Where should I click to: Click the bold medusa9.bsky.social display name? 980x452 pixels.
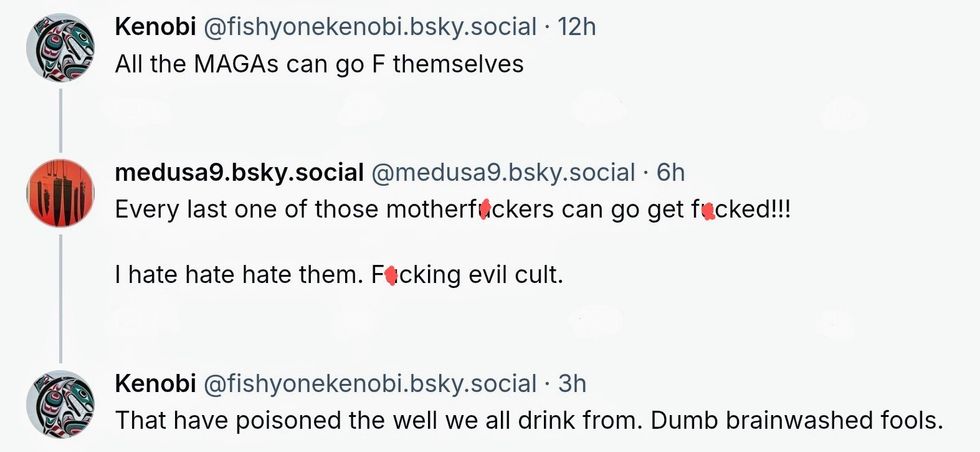tap(239, 173)
